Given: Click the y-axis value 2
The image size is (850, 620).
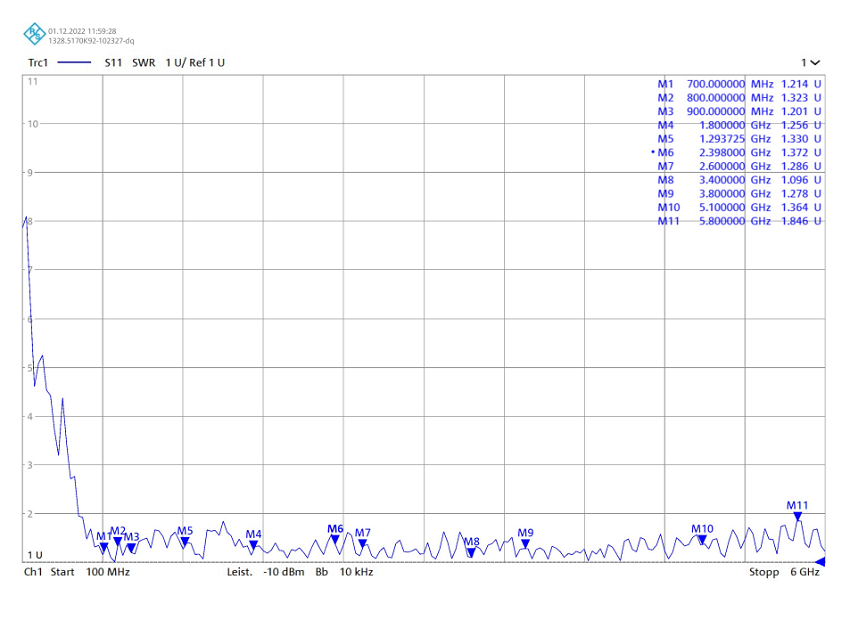Looking at the screenshot, I should (30, 513).
